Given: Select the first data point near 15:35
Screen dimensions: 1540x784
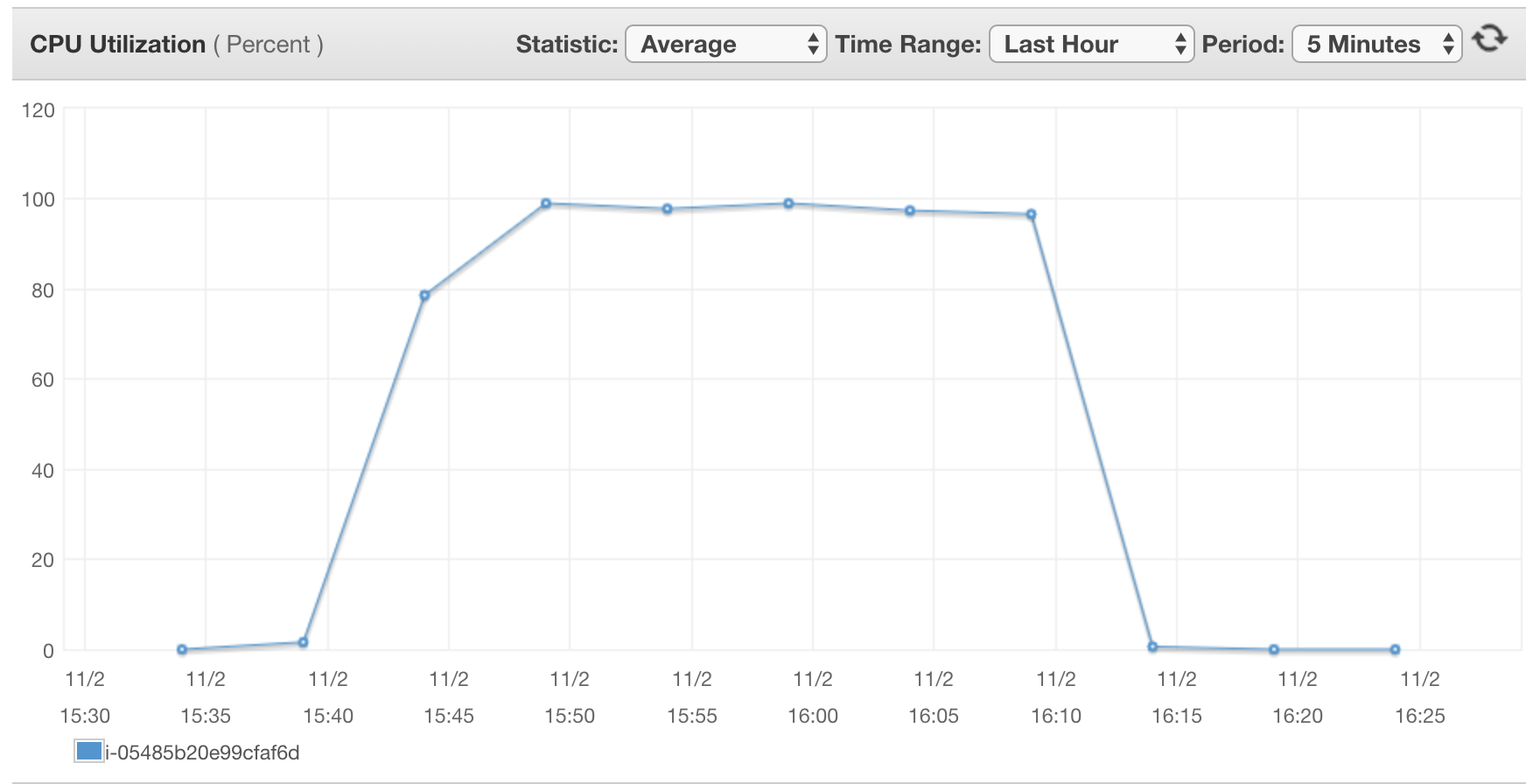Looking at the screenshot, I should 182,649.
